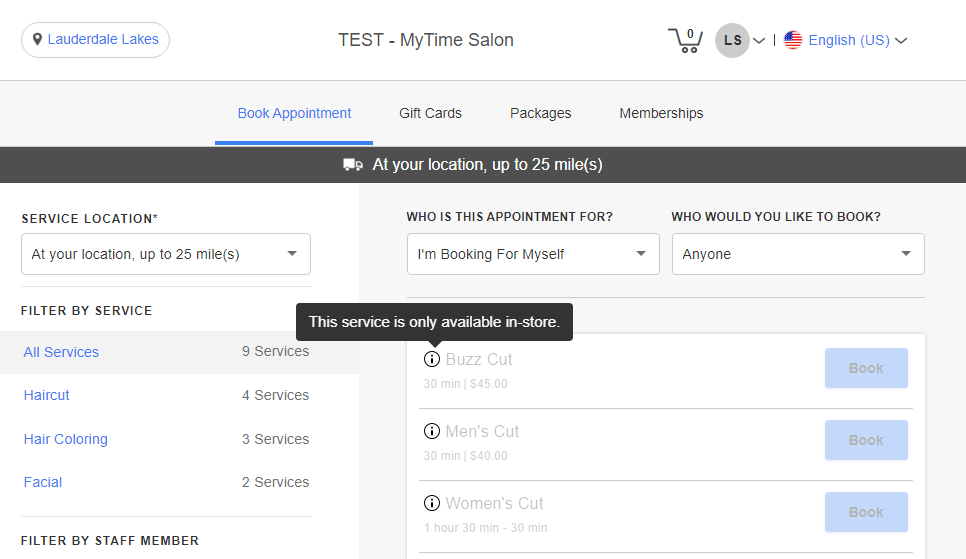Open the shopping cart icon

coord(686,40)
